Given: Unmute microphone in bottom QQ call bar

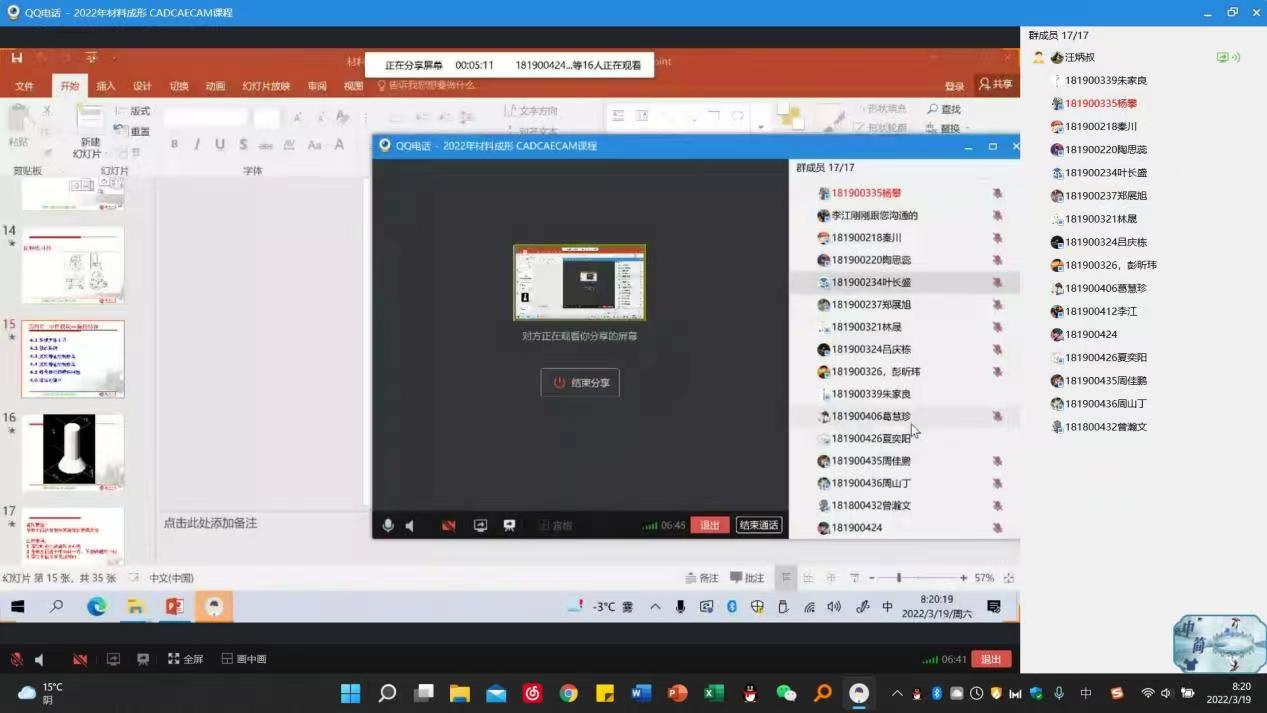Looking at the screenshot, I should tap(16, 660).
